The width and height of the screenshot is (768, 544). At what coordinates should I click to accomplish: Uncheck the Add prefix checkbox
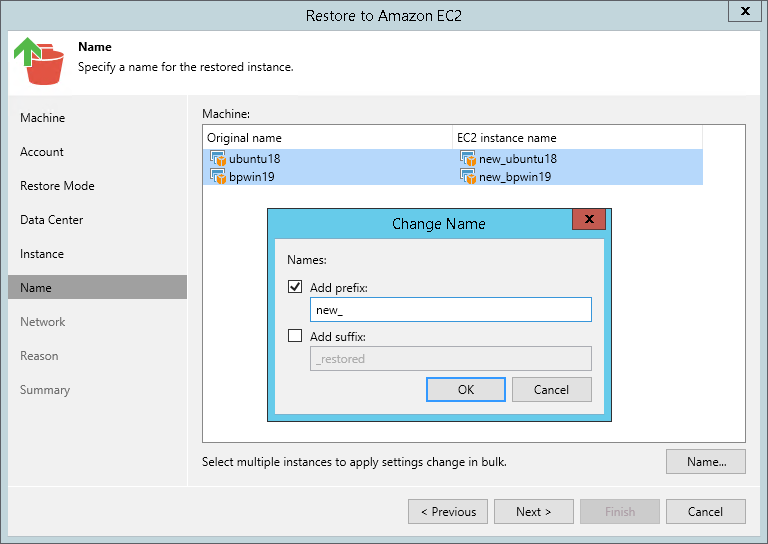[295, 286]
